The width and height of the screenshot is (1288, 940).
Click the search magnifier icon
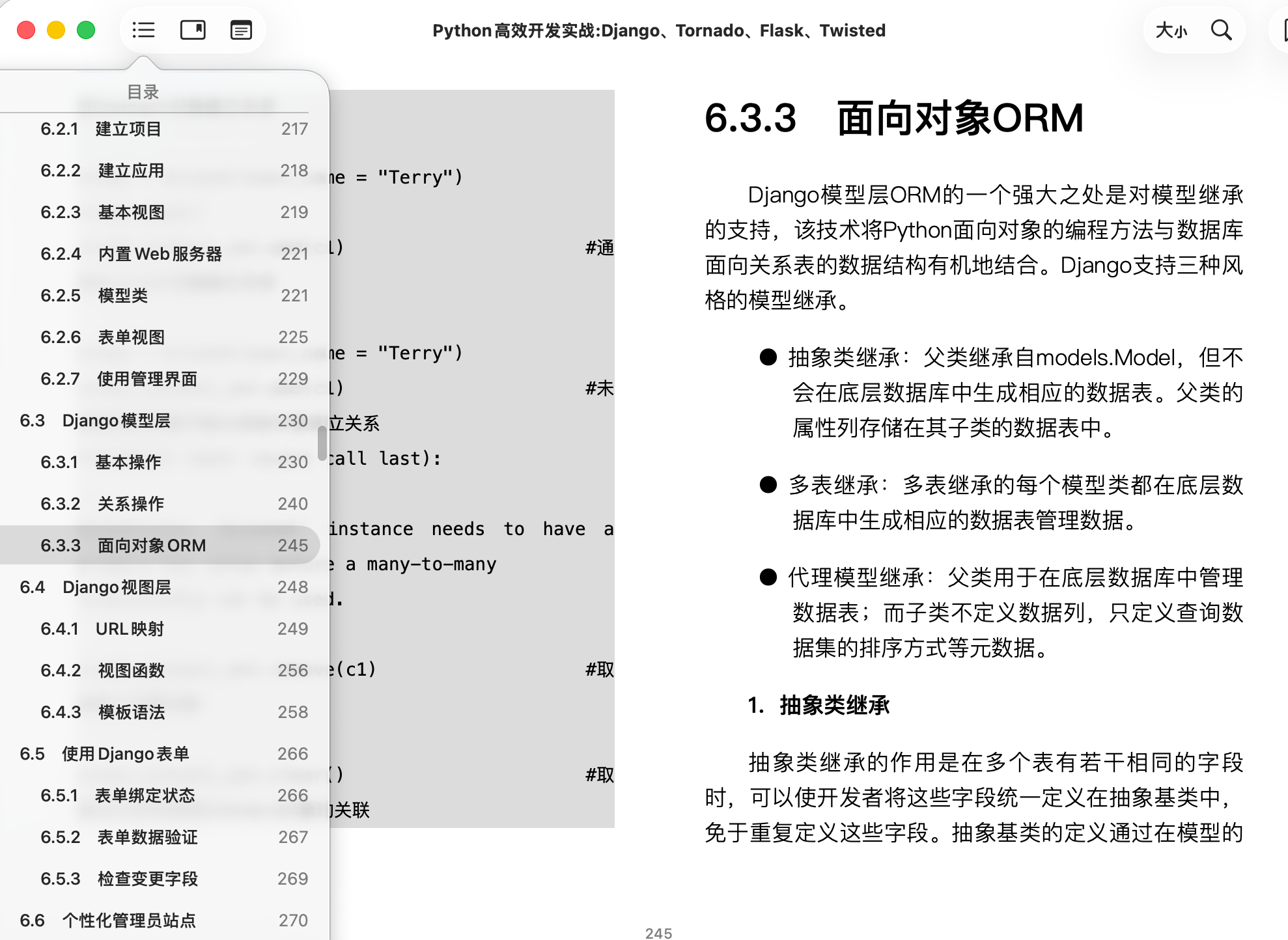1221,30
